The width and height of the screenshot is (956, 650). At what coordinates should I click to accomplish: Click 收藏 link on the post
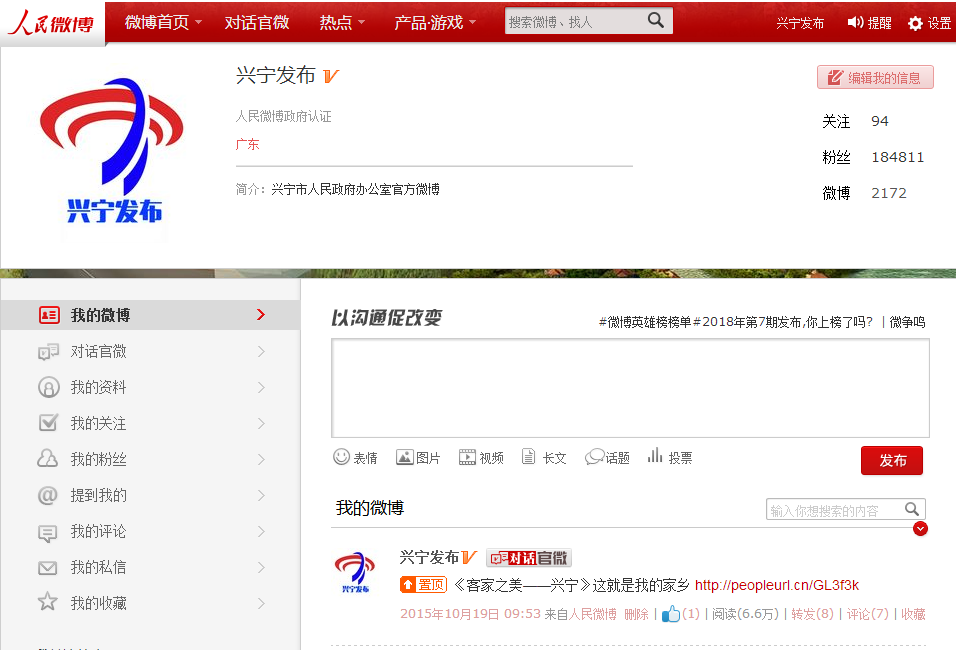click(x=913, y=614)
